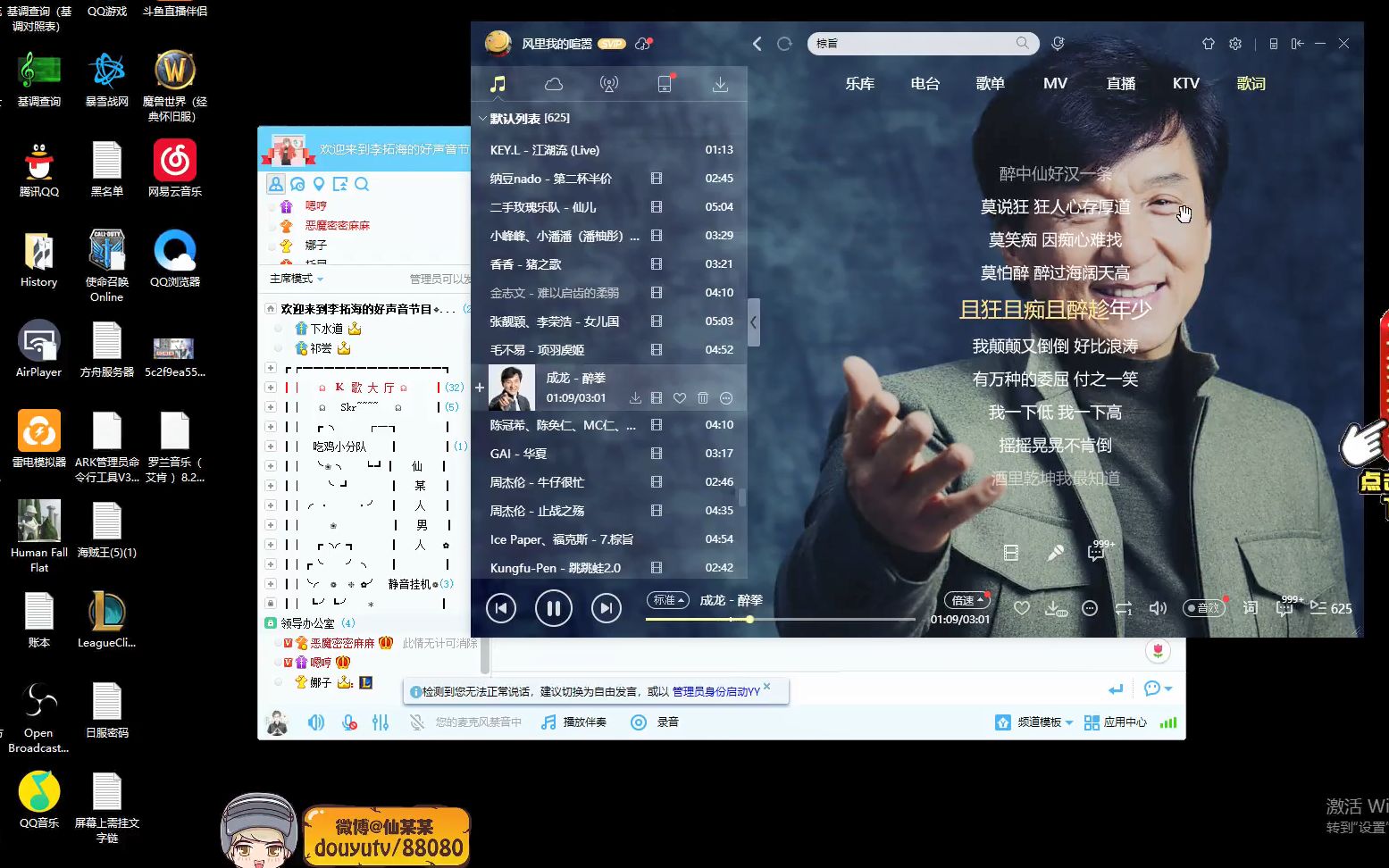Open the volume speaker icon in player
This screenshot has width=1389, height=868.
click(1158, 608)
